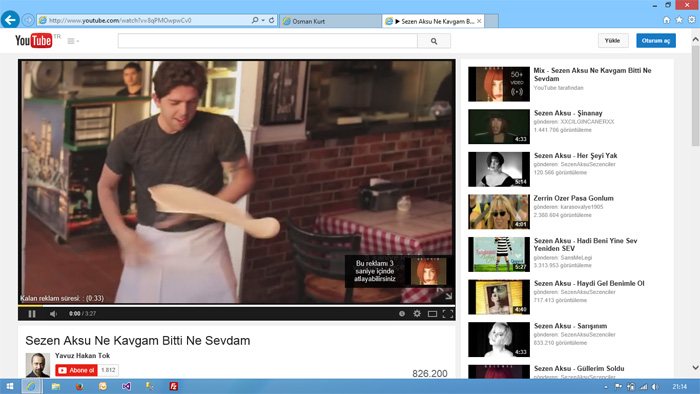Screen dimensions: 700x394
Task: Click the taskbar clock 21:14
Action: tap(679, 387)
